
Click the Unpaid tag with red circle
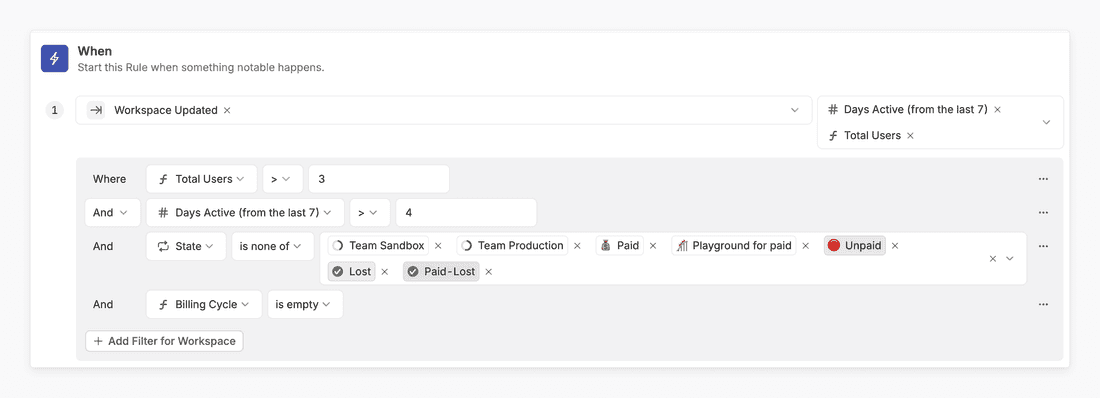coord(855,246)
